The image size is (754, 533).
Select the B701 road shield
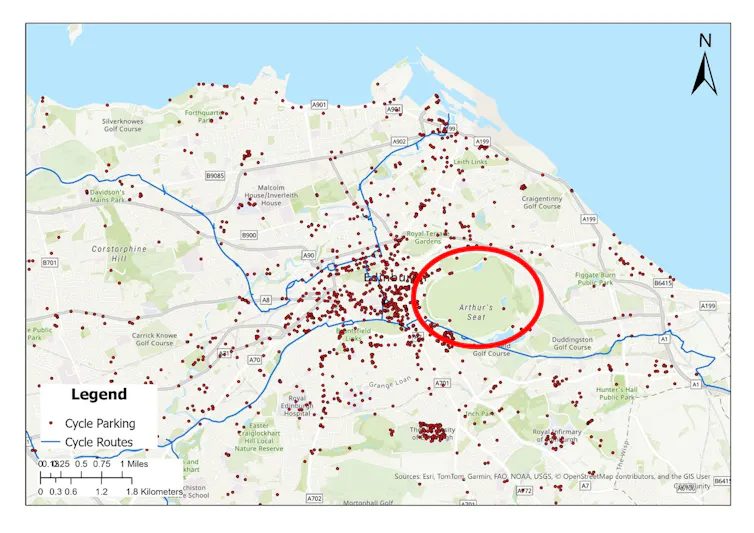click(x=50, y=263)
